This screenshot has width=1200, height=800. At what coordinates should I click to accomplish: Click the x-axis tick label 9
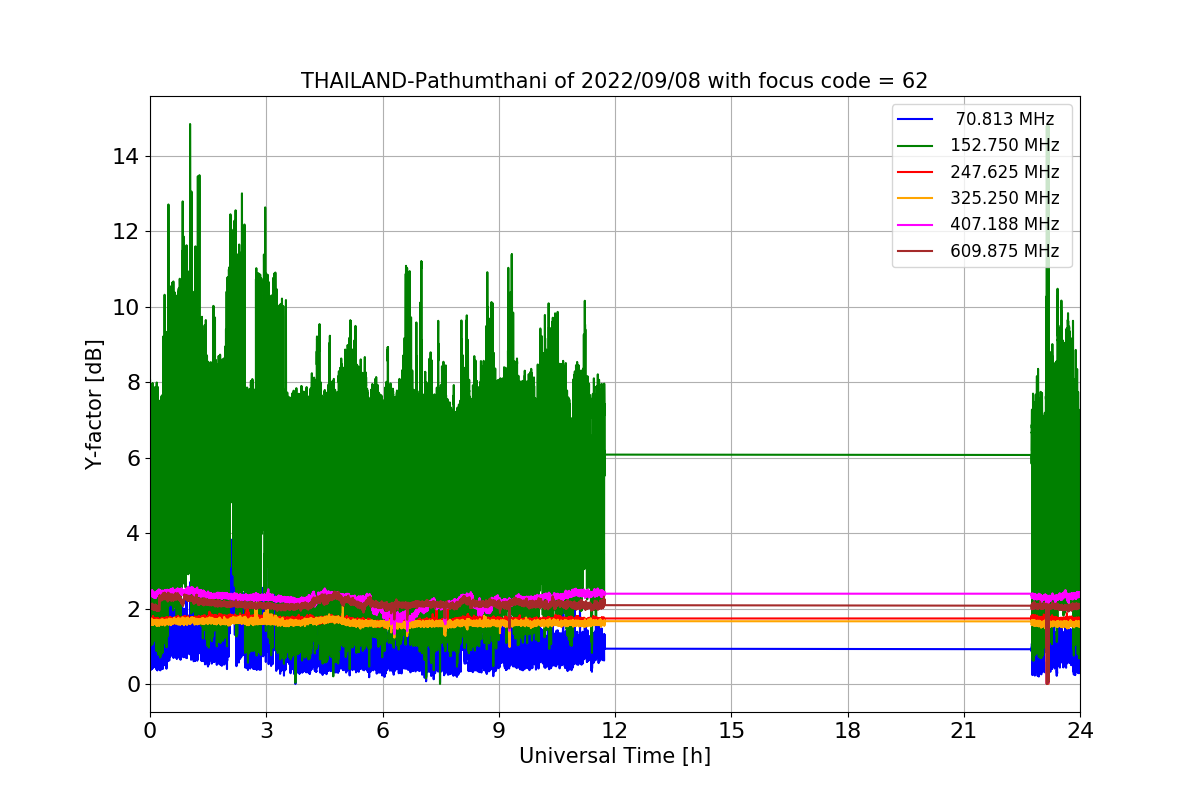tap(499, 730)
